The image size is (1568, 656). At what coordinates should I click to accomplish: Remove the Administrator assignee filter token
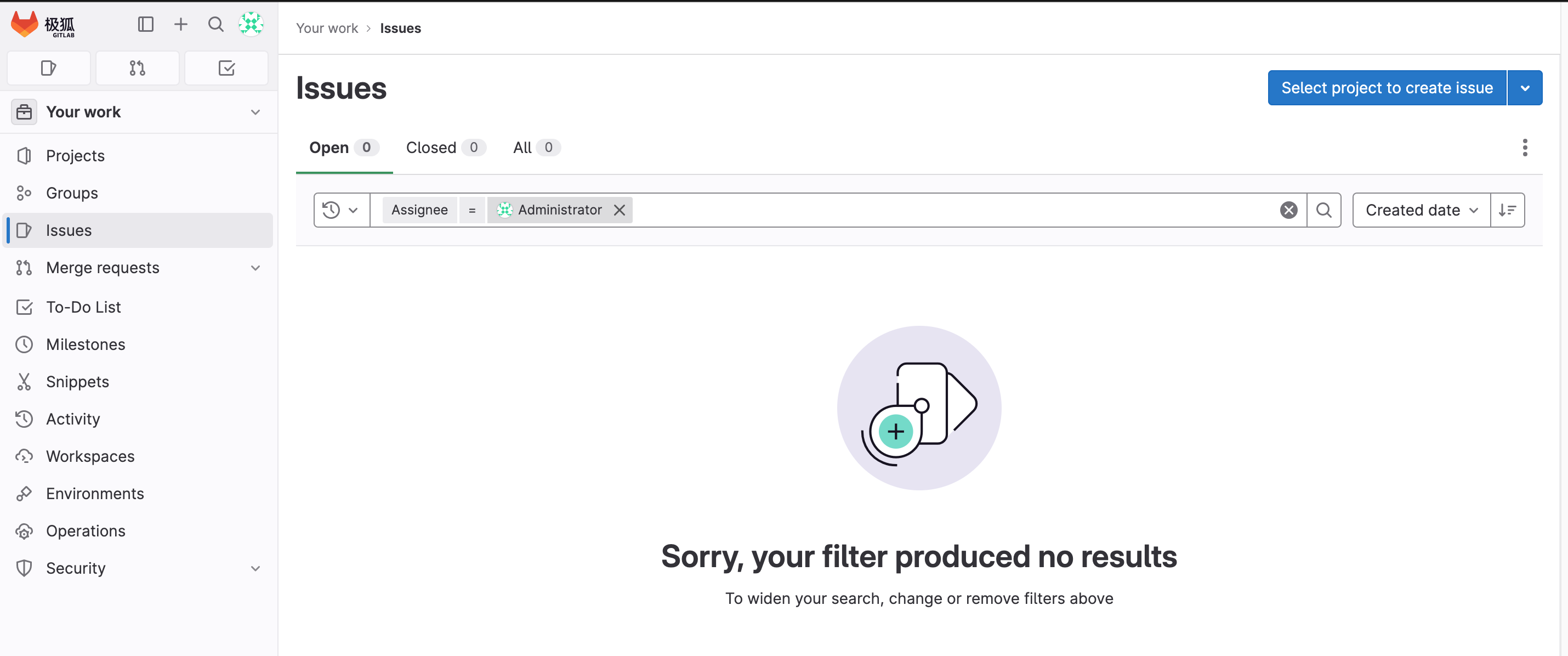tap(619, 210)
